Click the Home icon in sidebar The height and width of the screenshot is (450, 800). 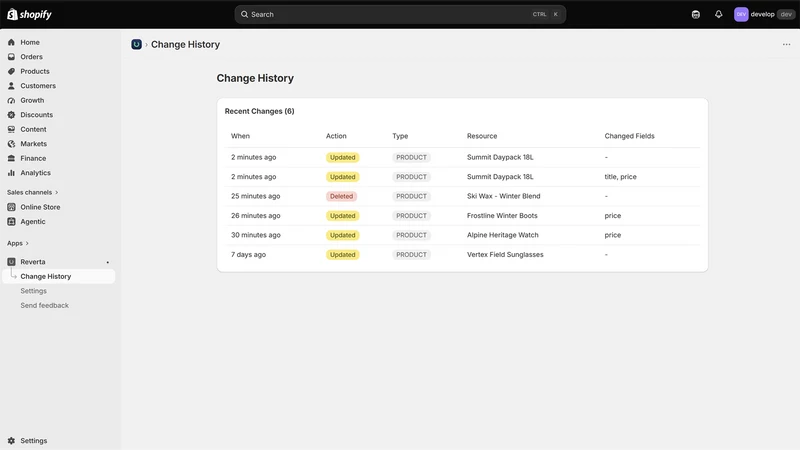coord(11,42)
